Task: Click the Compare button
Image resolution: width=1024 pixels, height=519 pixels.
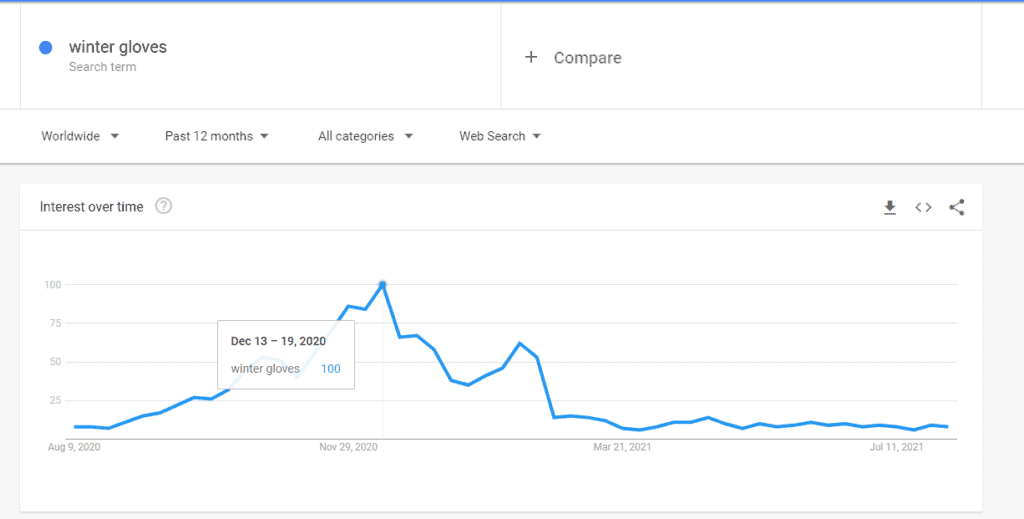Action: 573,57
